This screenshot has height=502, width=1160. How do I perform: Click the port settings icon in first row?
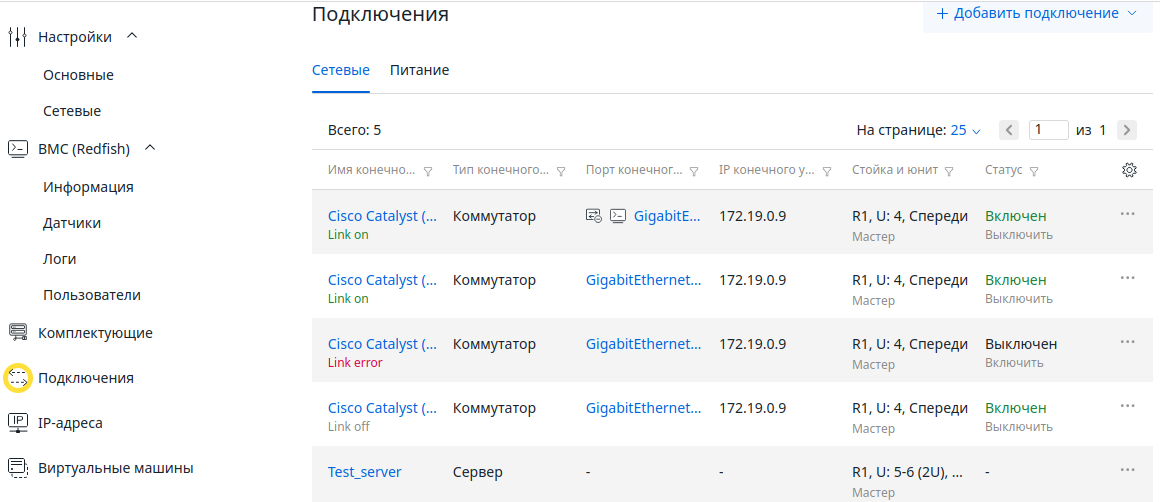[x=594, y=216]
